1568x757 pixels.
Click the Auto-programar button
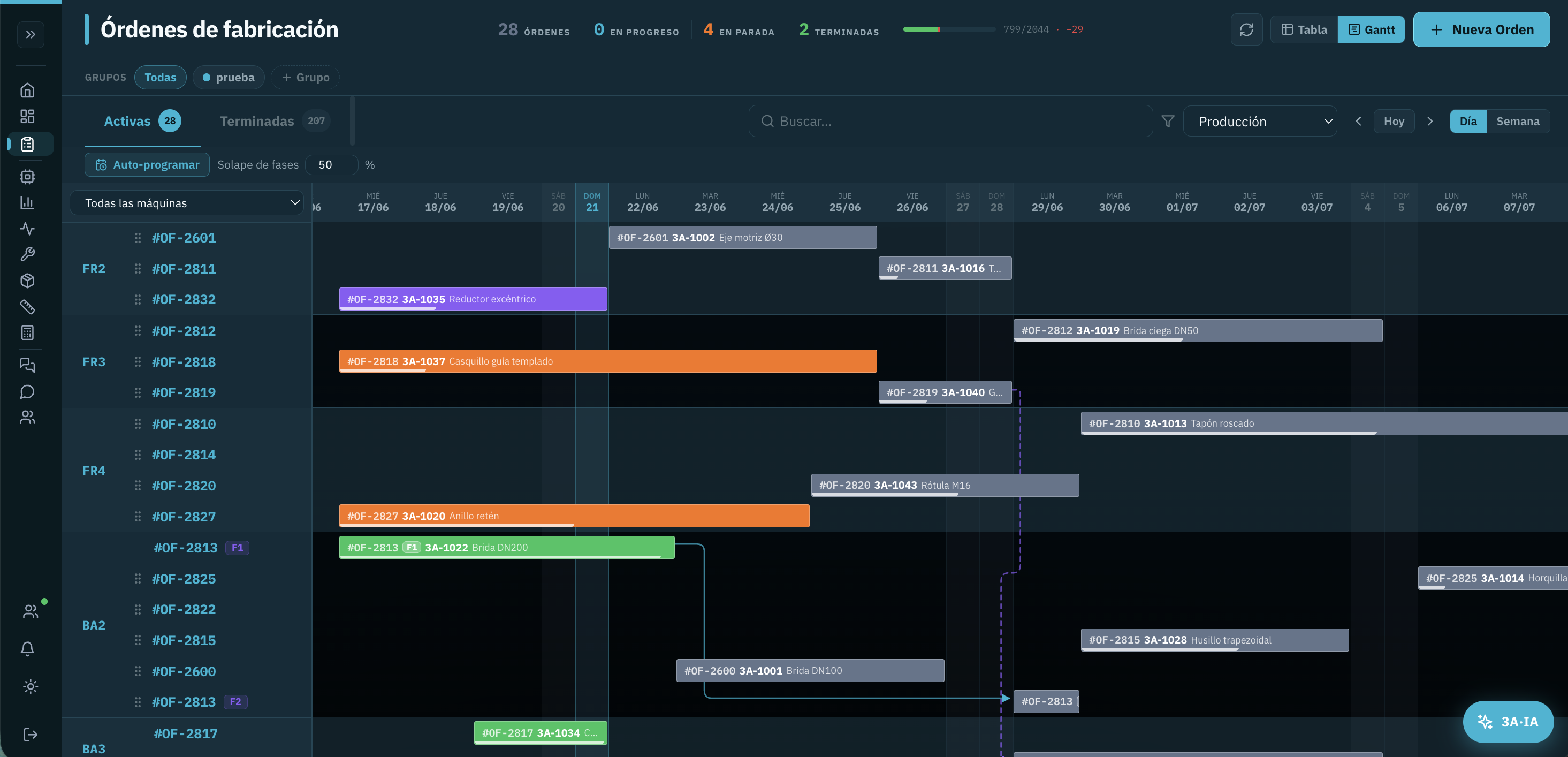pyautogui.click(x=147, y=164)
